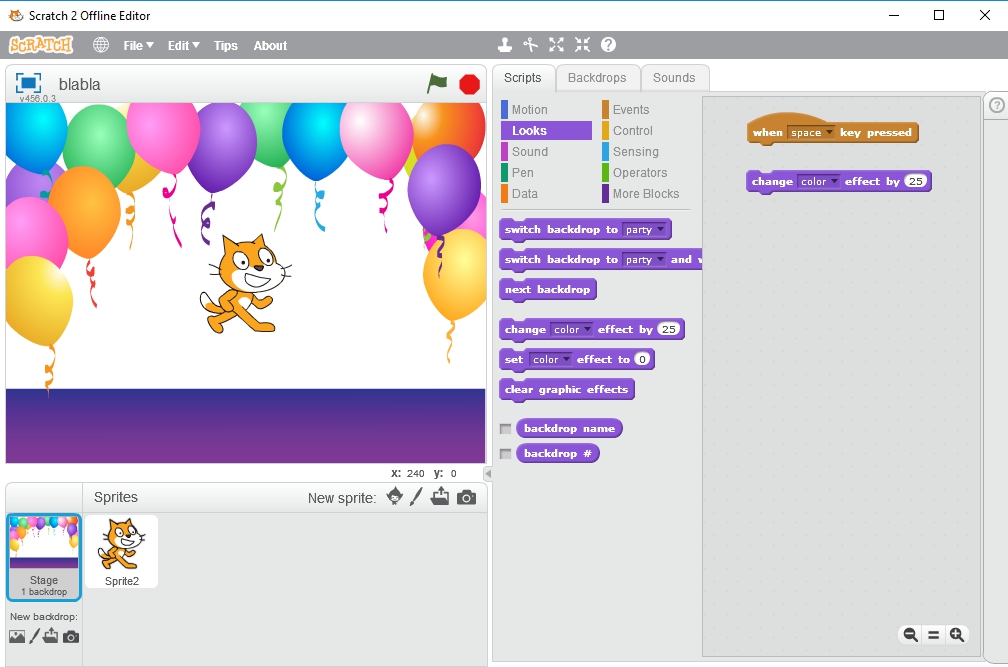Zoom out the scripts area
The height and width of the screenshot is (667, 1008).
click(910, 635)
